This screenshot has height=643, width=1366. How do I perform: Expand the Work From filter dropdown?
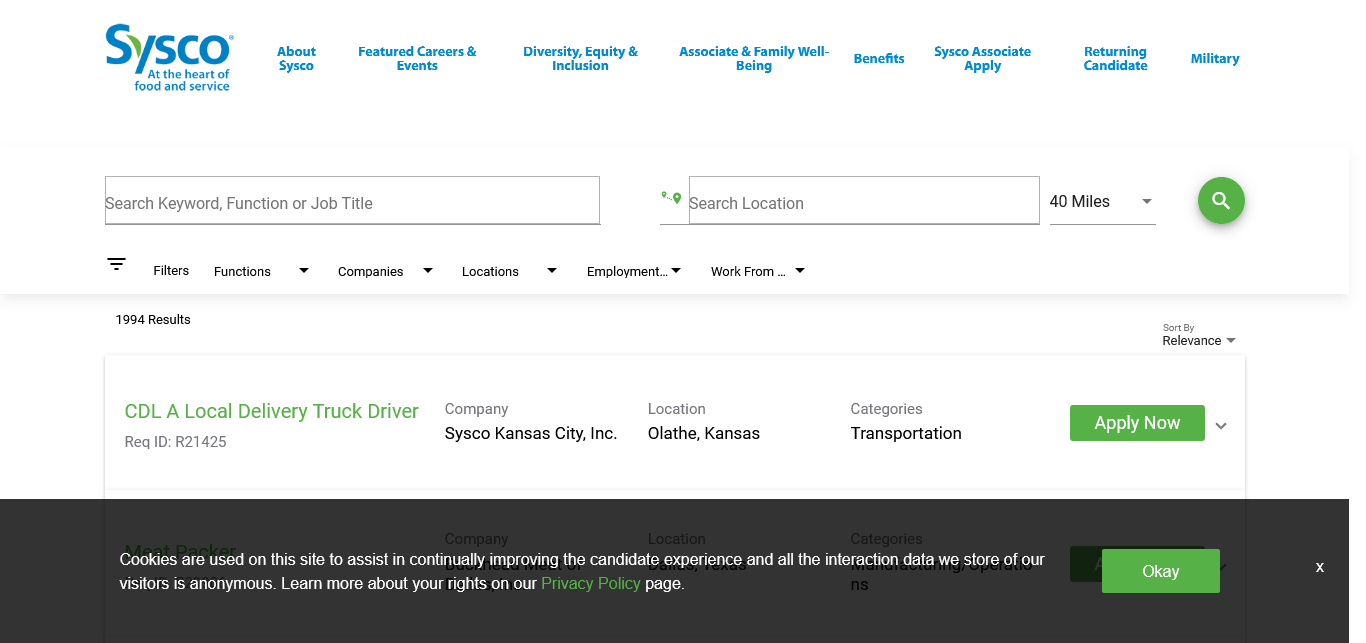click(757, 271)
